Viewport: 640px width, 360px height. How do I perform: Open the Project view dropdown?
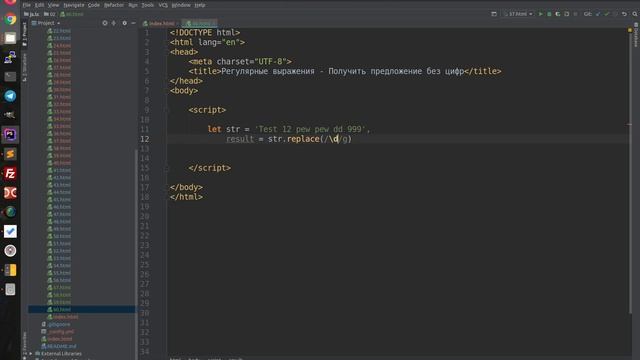tap(46, 23)
